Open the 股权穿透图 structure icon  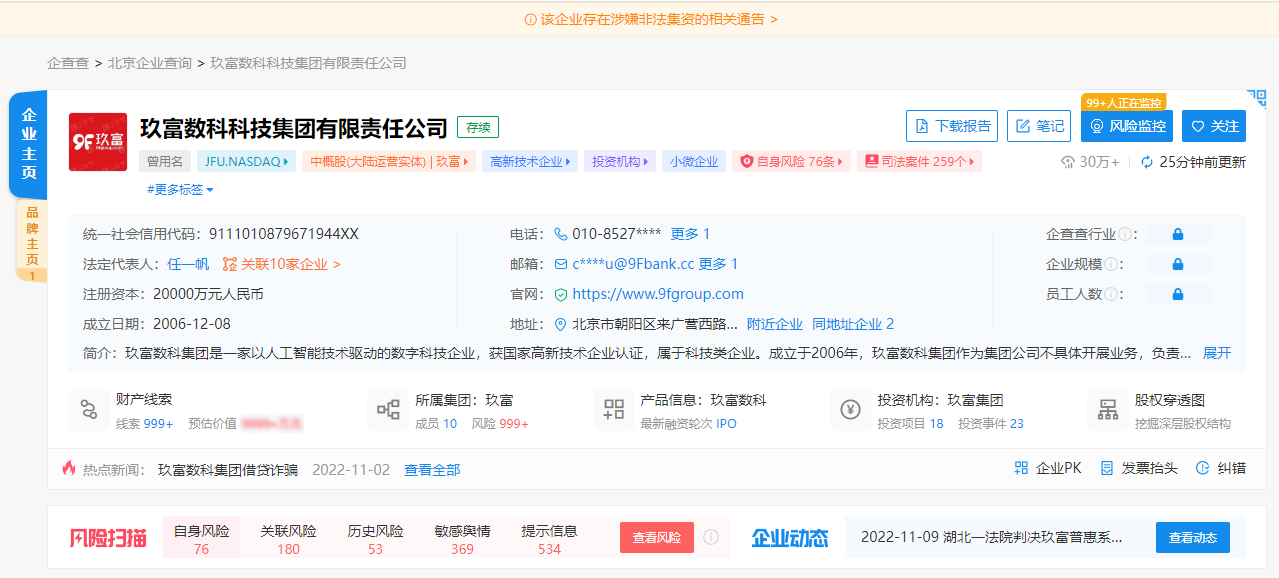(1107, 410)
